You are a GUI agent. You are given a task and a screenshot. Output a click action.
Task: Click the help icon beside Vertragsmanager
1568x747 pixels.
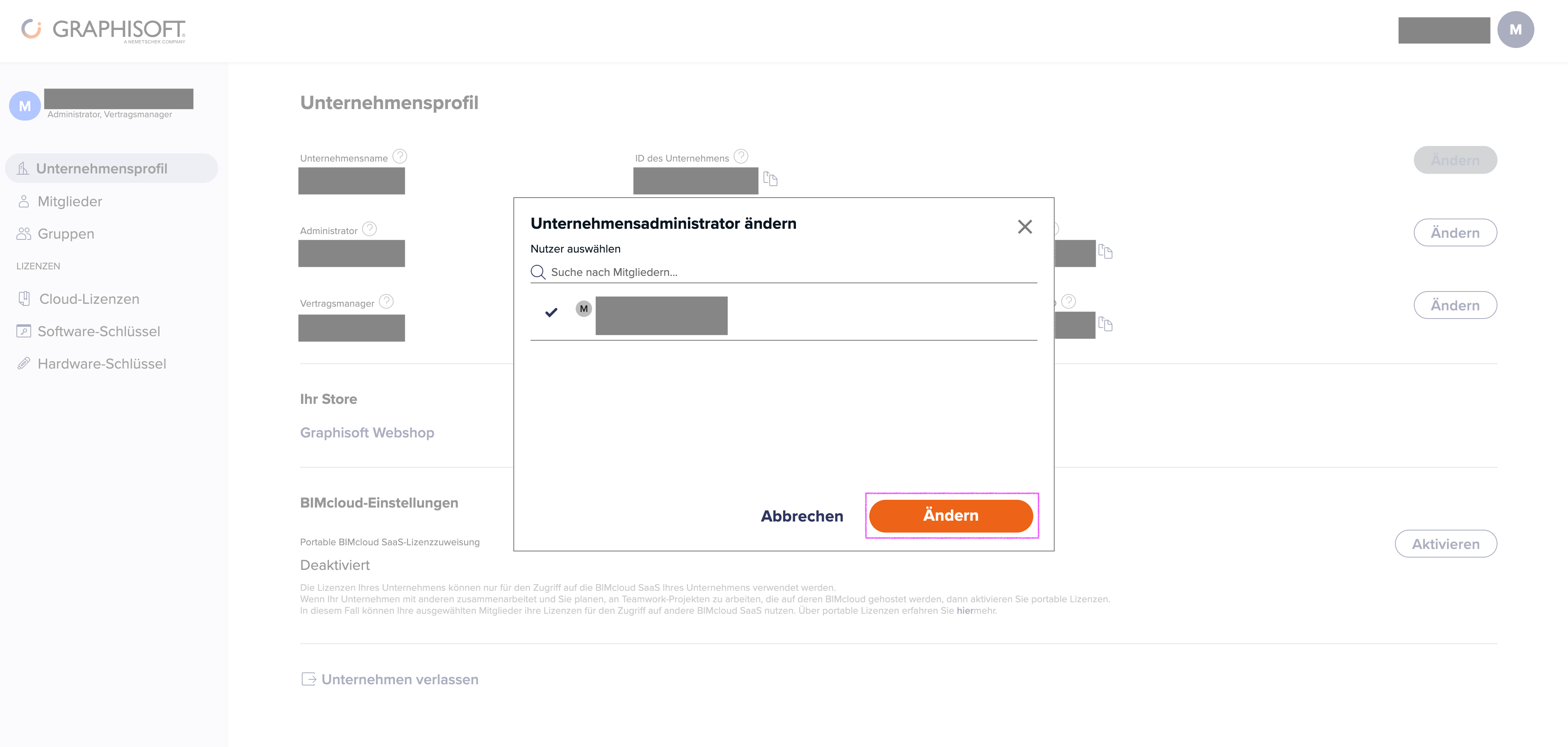(386, 301)
